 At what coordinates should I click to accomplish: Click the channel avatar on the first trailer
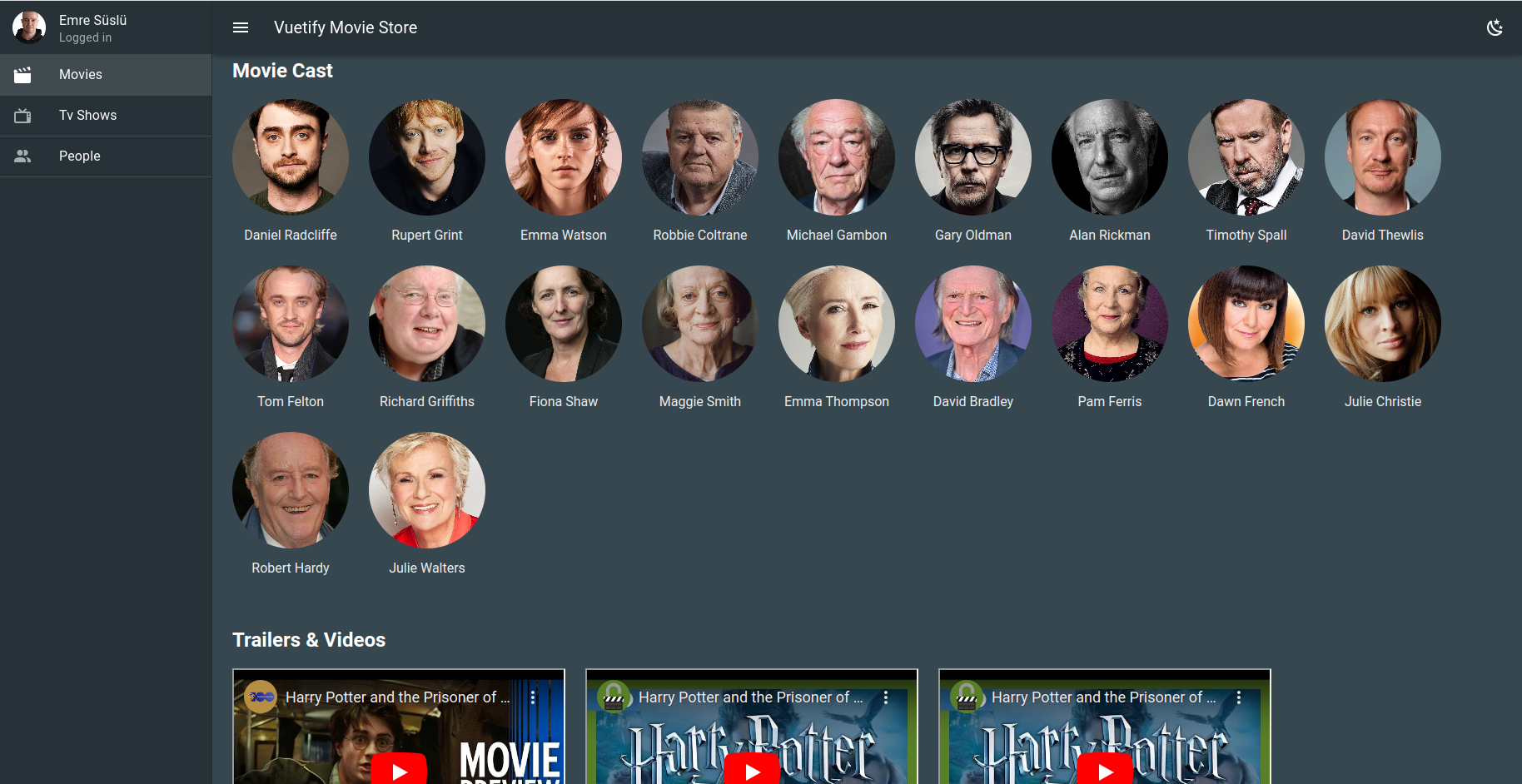pos(259,697)
